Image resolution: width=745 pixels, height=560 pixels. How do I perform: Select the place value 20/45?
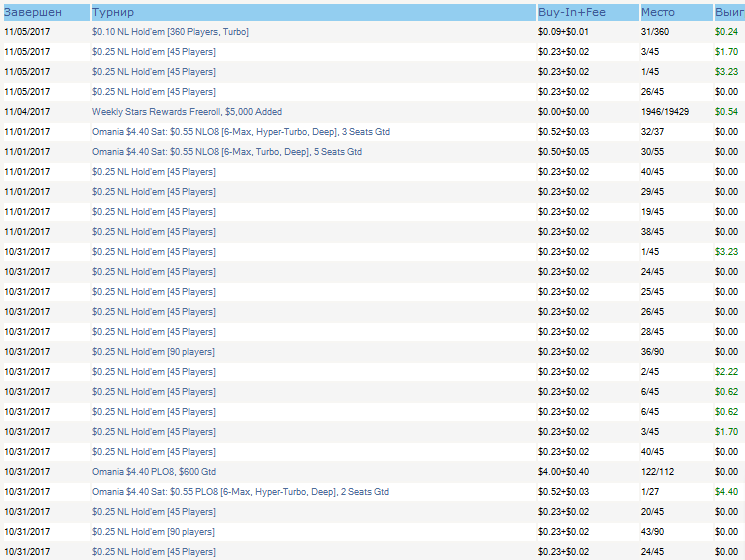tap(652, 512)
